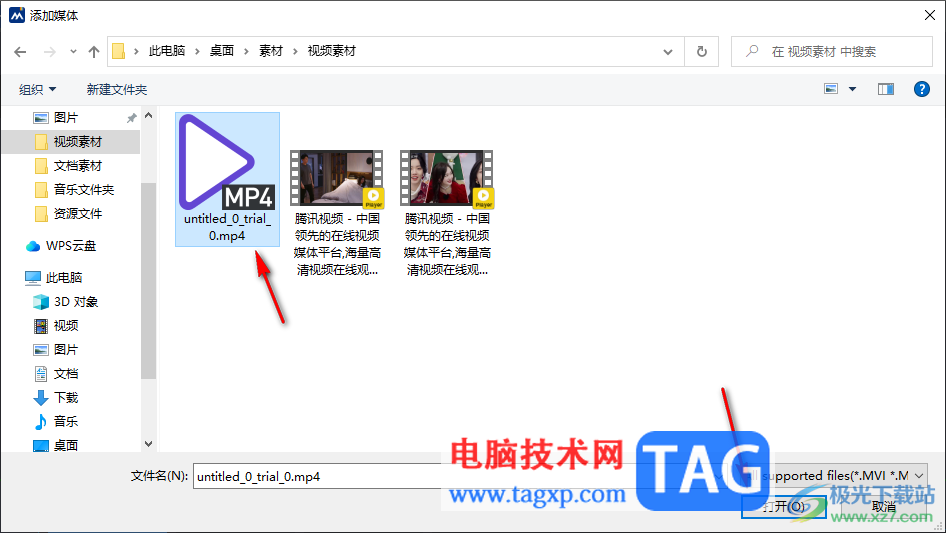
Task: Click 桌面 in the address breadcrumb
Action: coord(221,51)
